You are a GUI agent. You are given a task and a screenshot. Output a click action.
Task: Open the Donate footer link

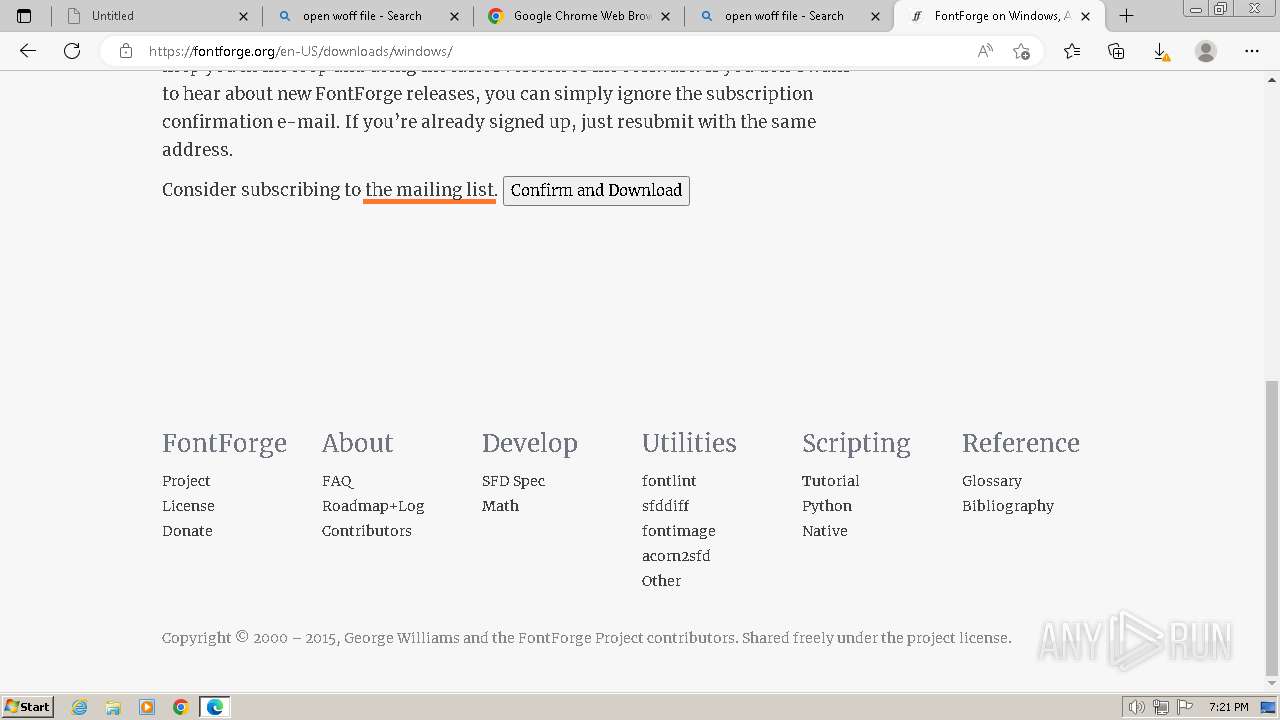[x=187, y=531]
